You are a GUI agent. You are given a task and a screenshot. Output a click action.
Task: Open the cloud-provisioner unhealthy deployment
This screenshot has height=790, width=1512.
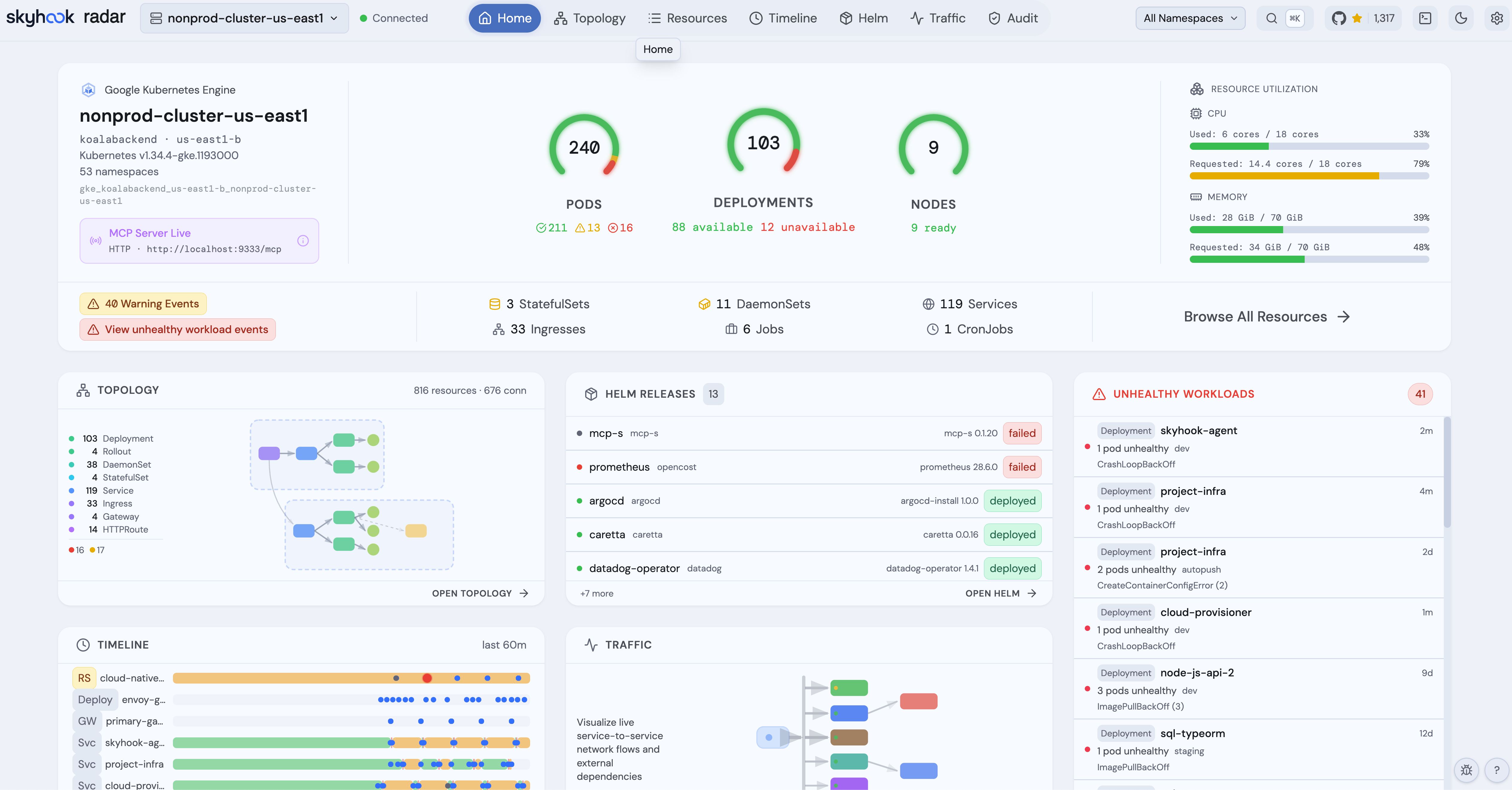click(x=1258, y=628)
